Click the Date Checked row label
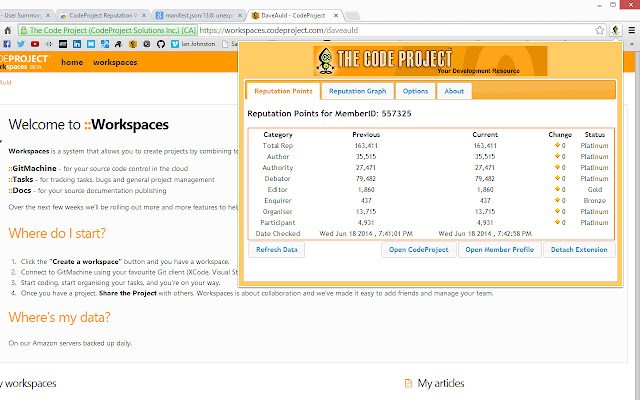This screenshot has width=640, height=400. click(x=278, y=234)
